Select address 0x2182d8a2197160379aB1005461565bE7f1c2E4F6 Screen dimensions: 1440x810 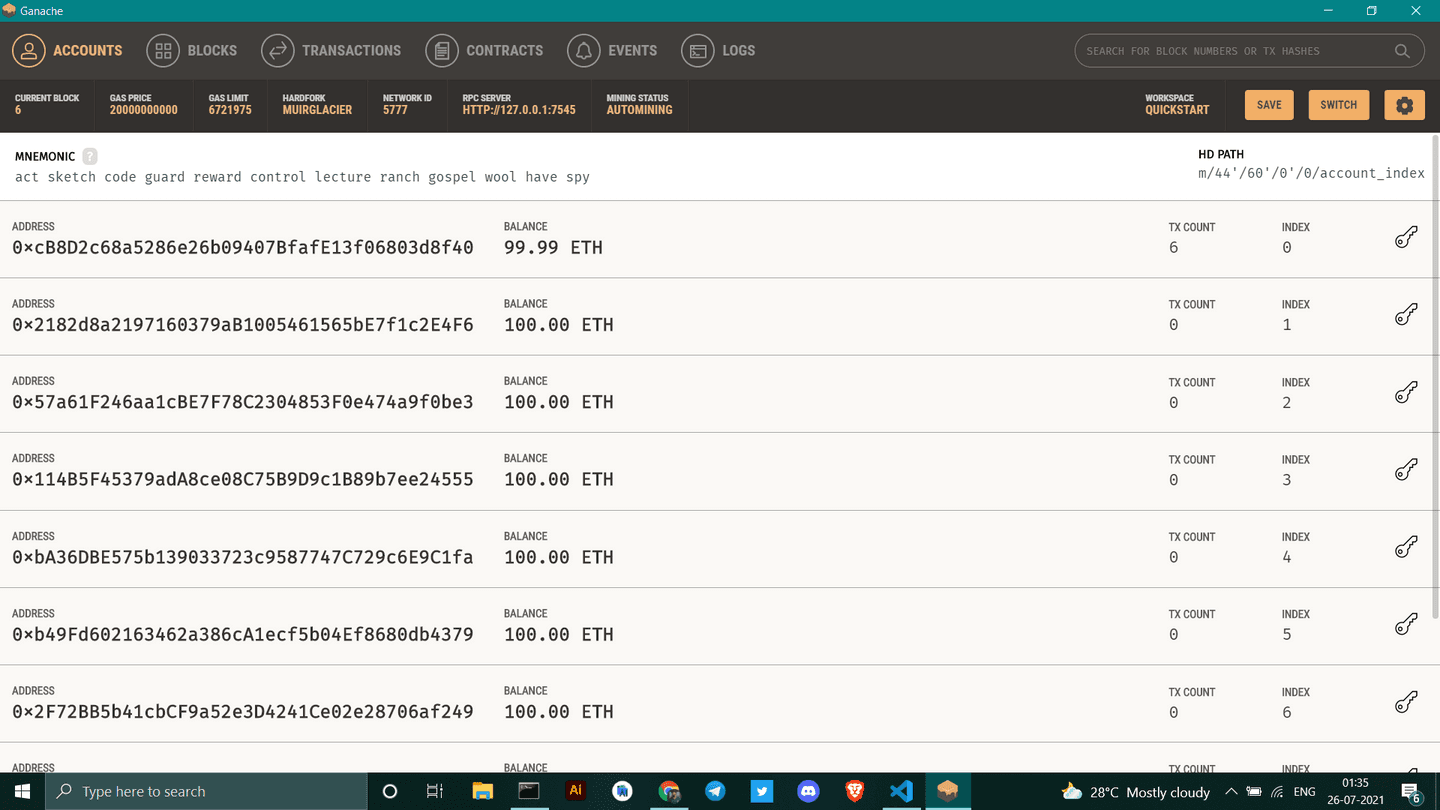(243, 324)
